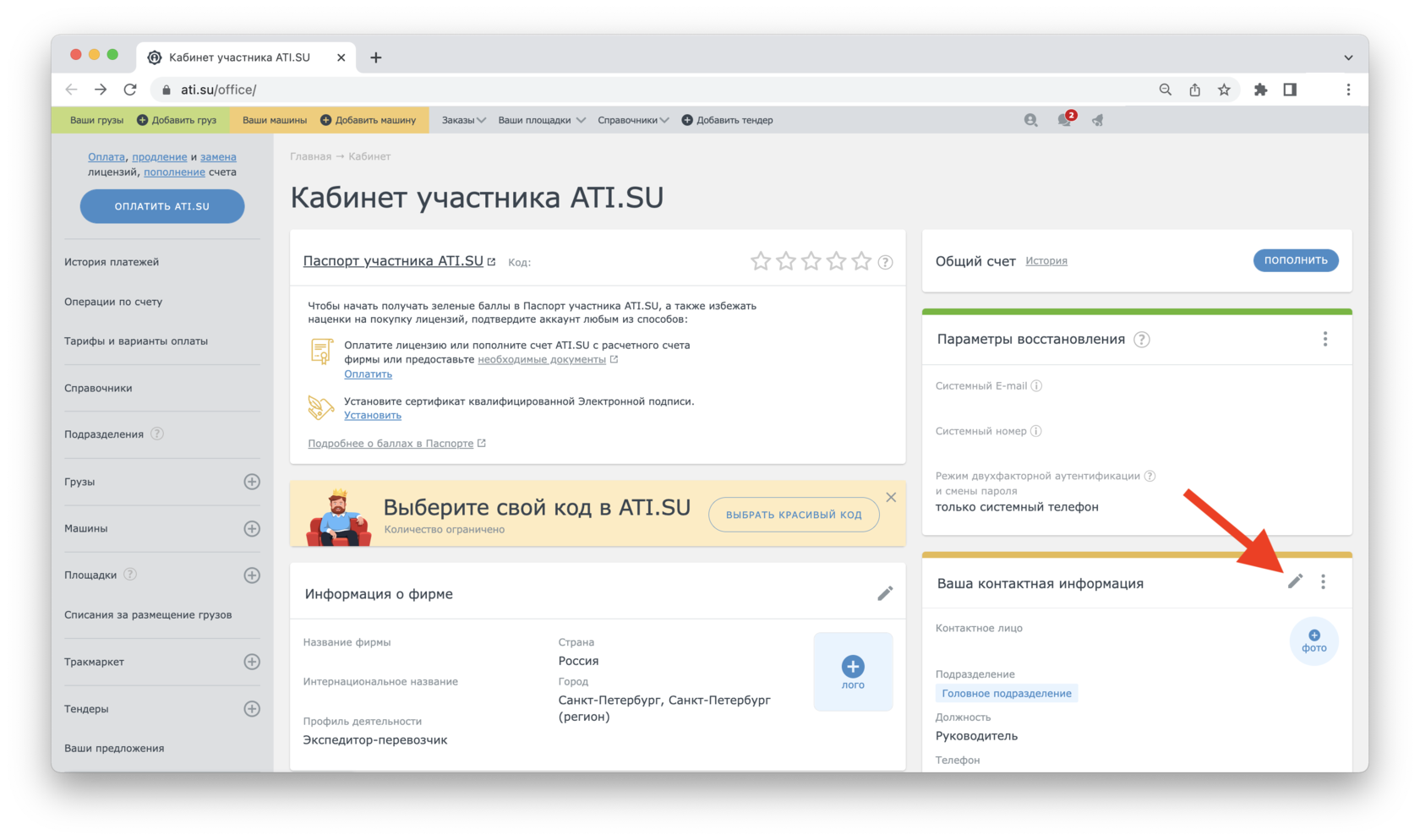
Task: Open new browser tab
Action: tap(376, 57)
